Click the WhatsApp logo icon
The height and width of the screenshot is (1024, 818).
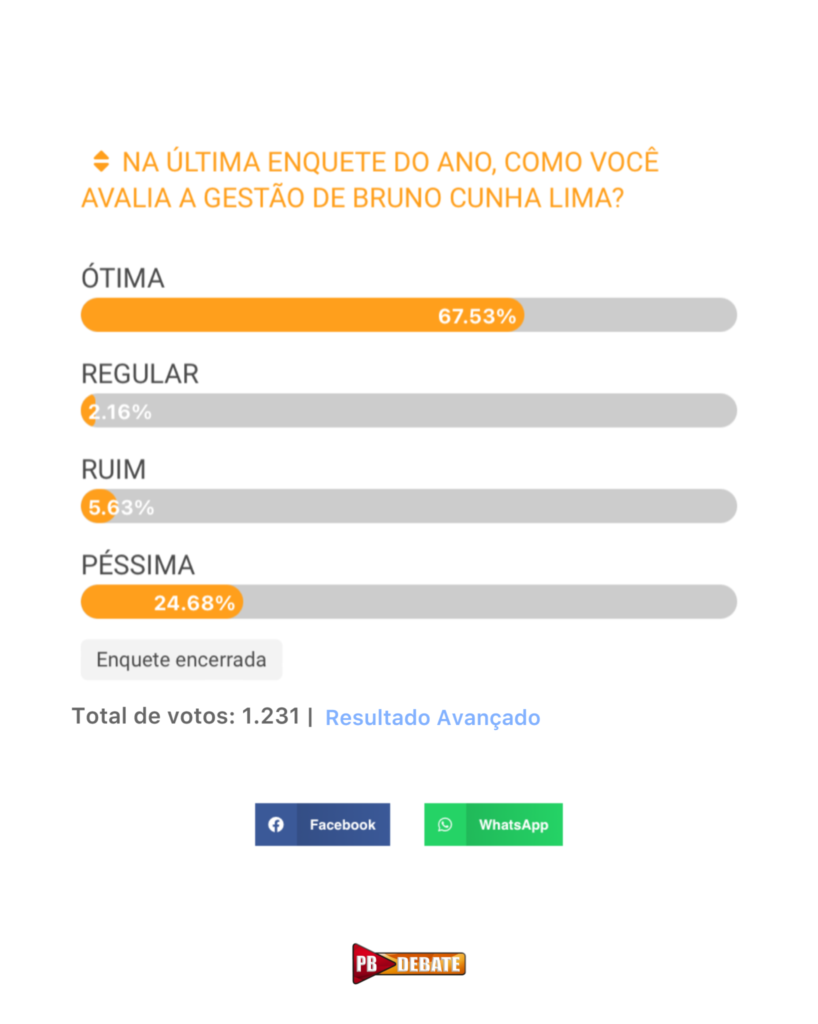point(445,825)
